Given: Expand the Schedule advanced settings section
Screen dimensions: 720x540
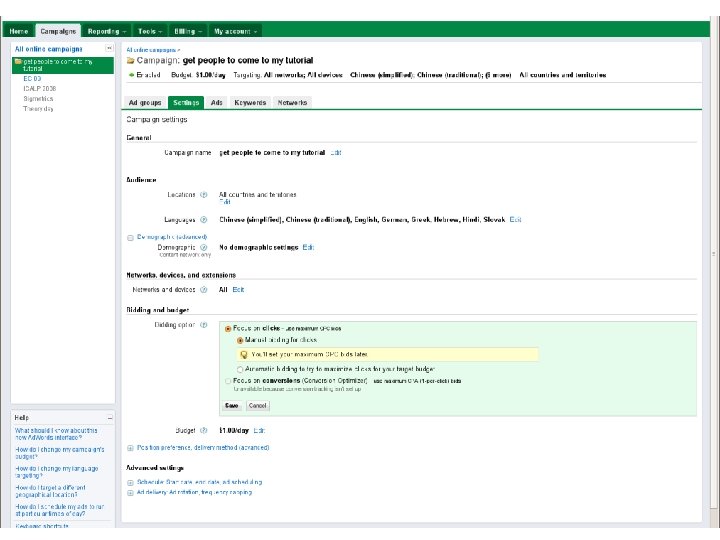Looking at the screenshot, I should tap(130, 482).
